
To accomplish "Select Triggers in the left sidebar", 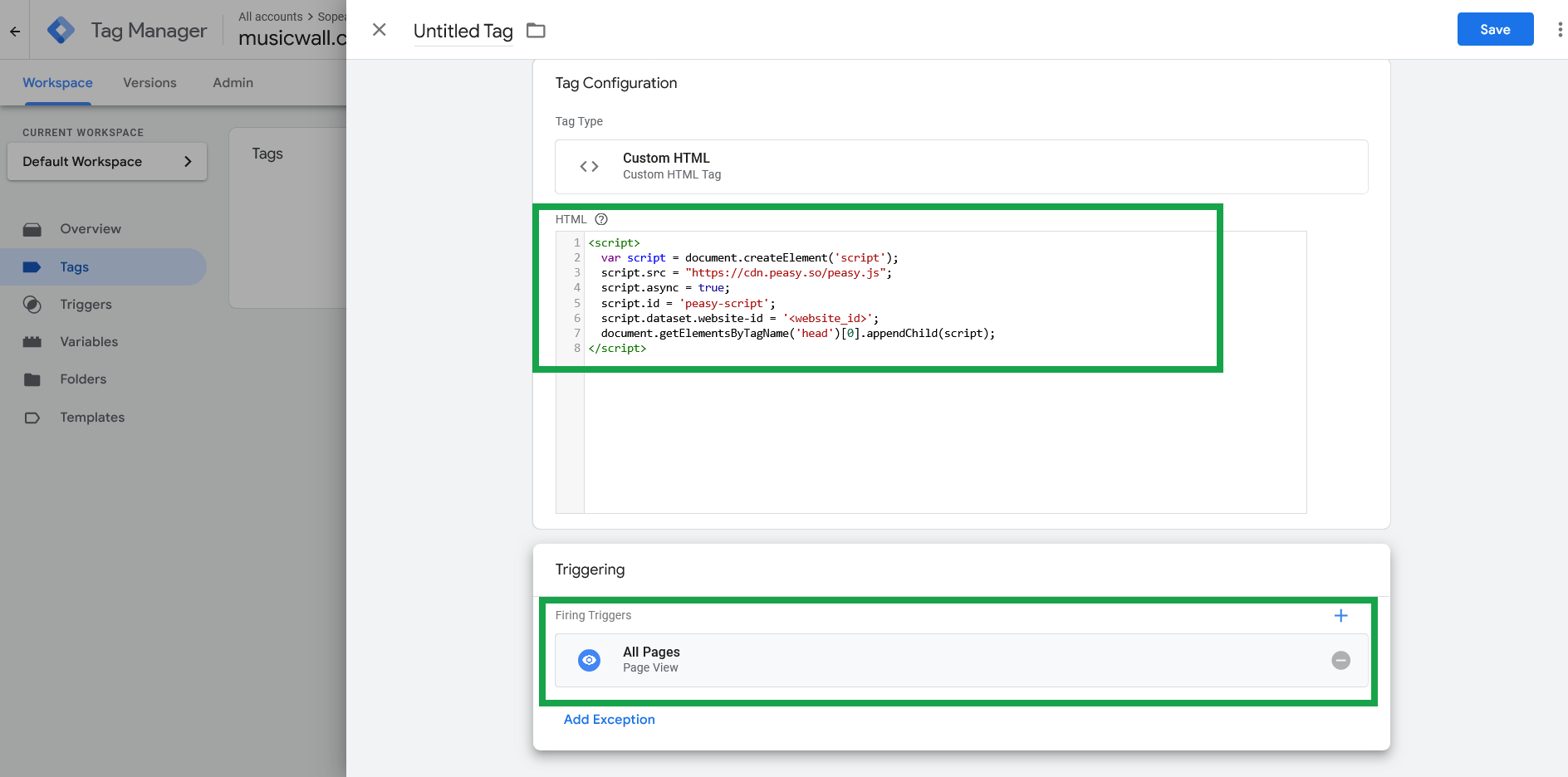I will point(86,305).
